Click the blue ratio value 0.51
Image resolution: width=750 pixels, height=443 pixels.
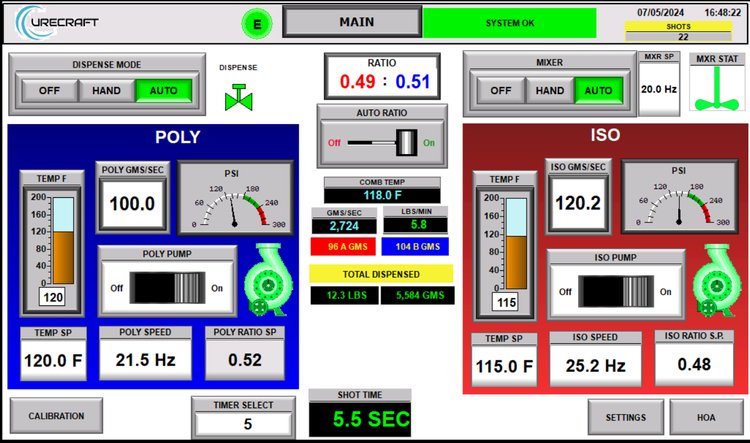[413, 81]
